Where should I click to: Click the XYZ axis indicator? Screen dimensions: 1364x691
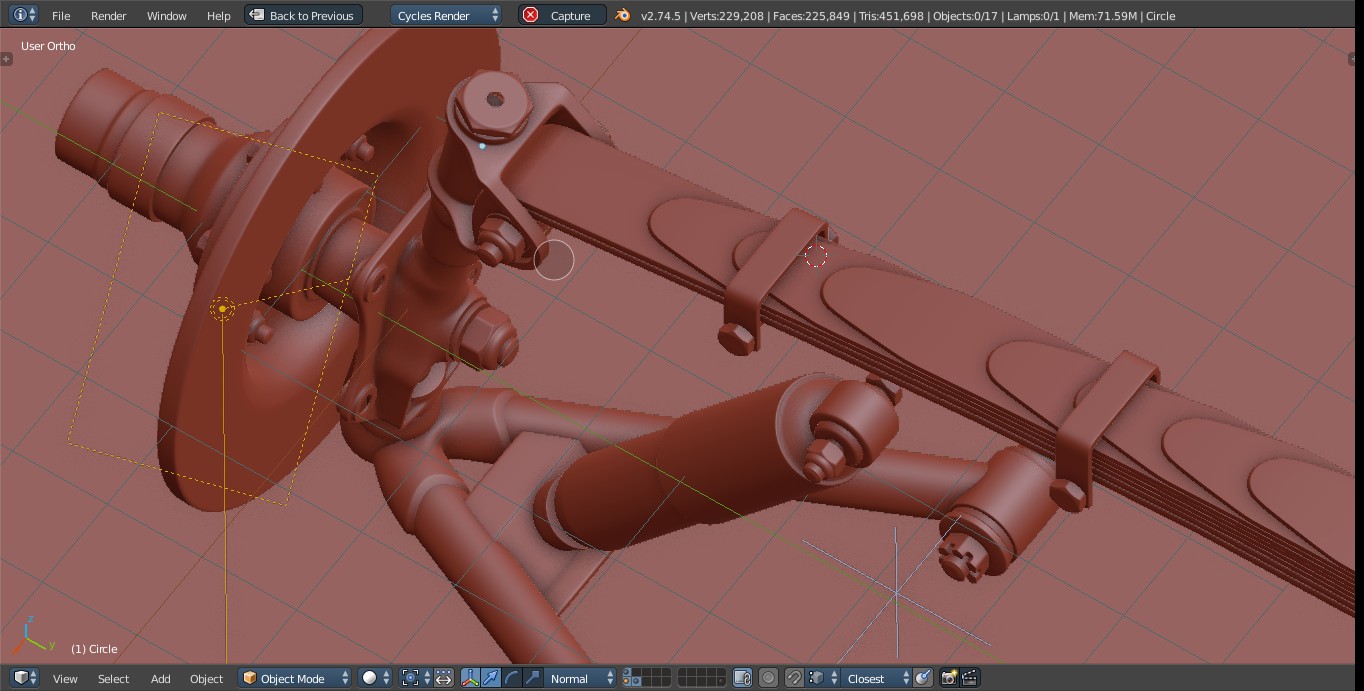pyautogui.click(x=35, y=635)
